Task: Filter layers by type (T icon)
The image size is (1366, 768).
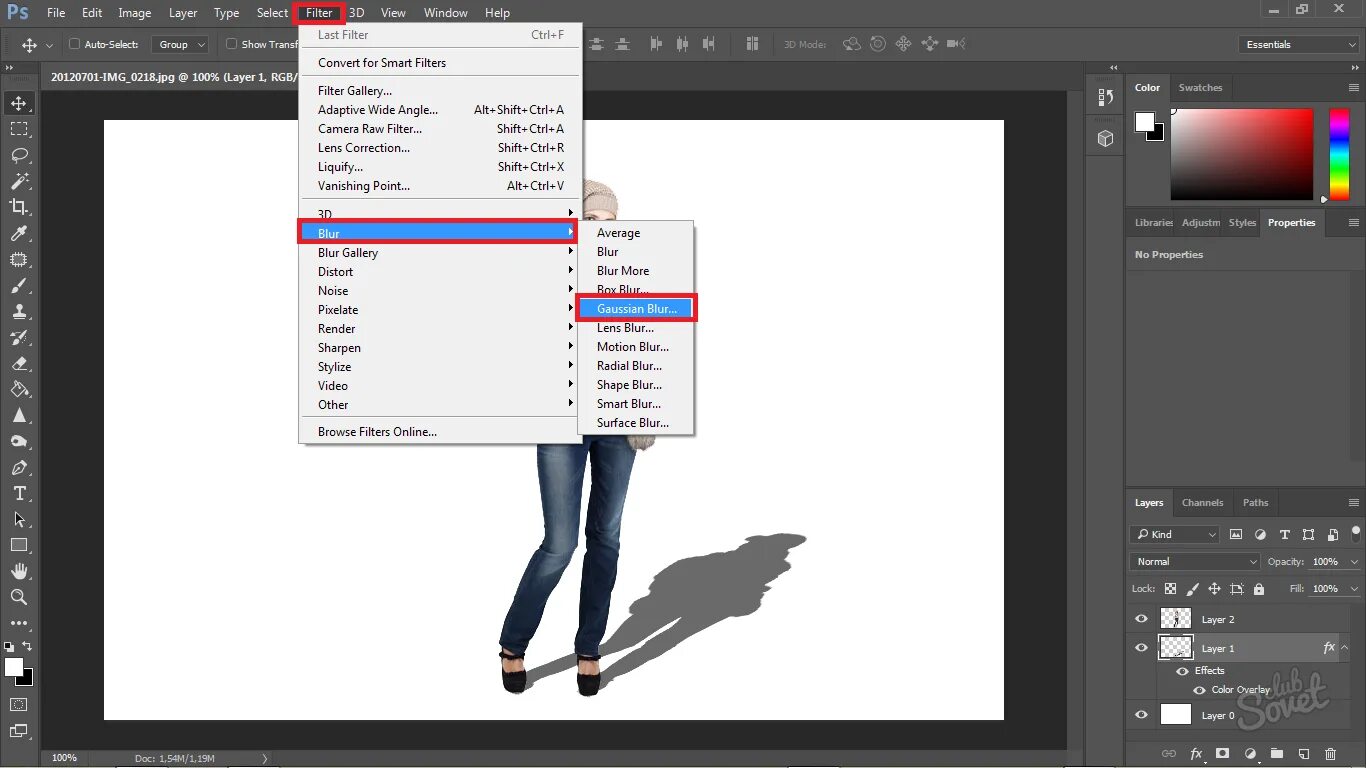Action: coord(1284,535)
